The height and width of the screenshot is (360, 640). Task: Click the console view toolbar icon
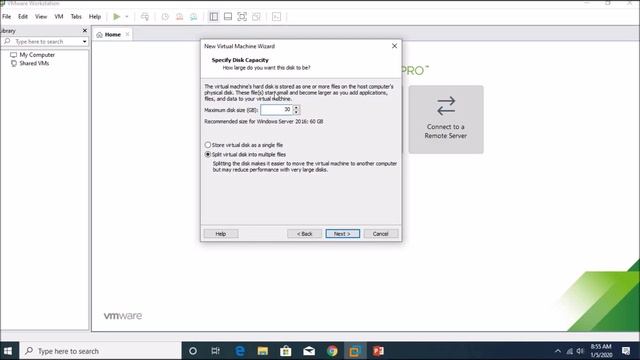pyautogui.click(x=276, y=17)
